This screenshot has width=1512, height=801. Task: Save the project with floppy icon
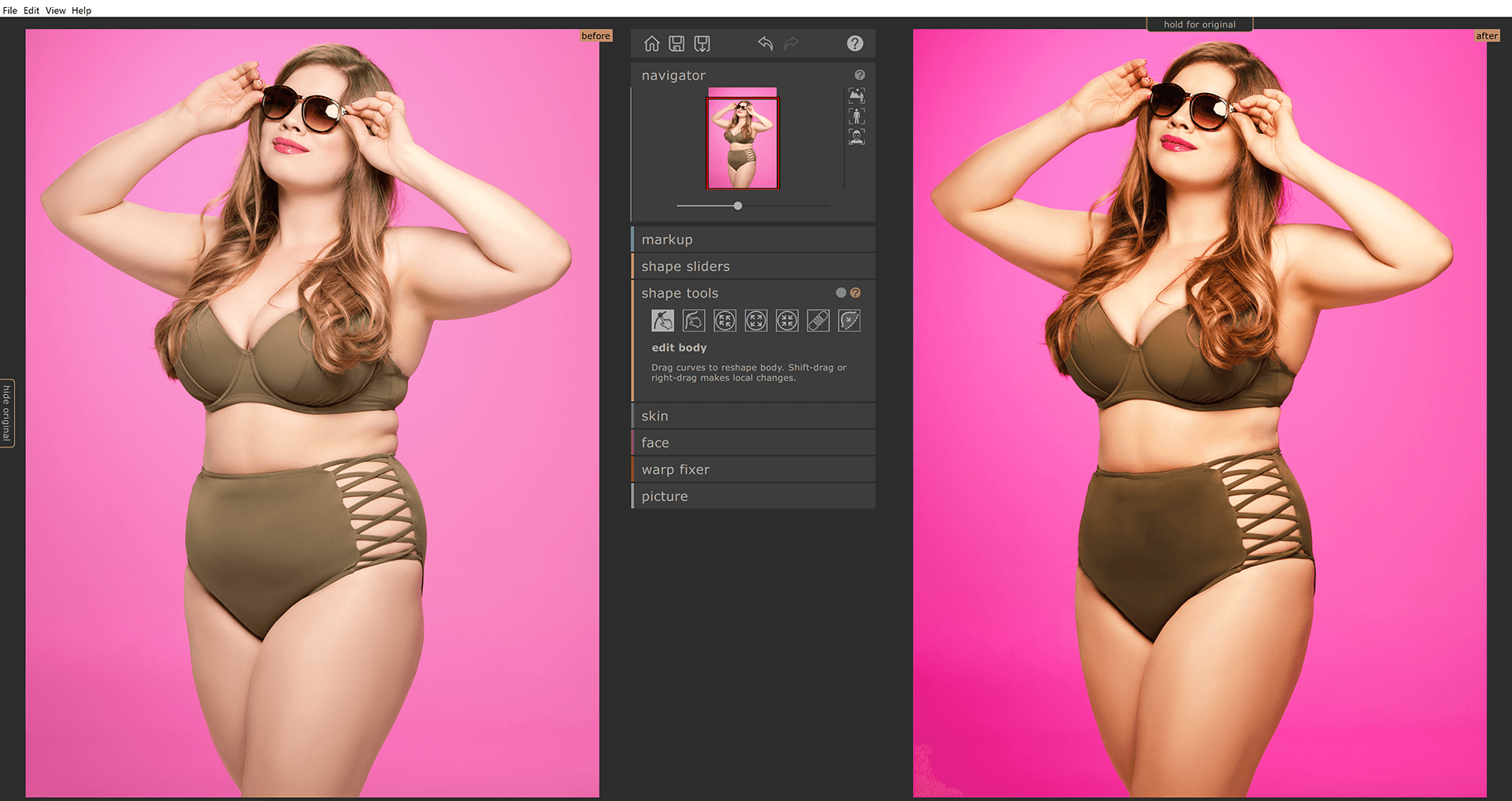(676, 44)
